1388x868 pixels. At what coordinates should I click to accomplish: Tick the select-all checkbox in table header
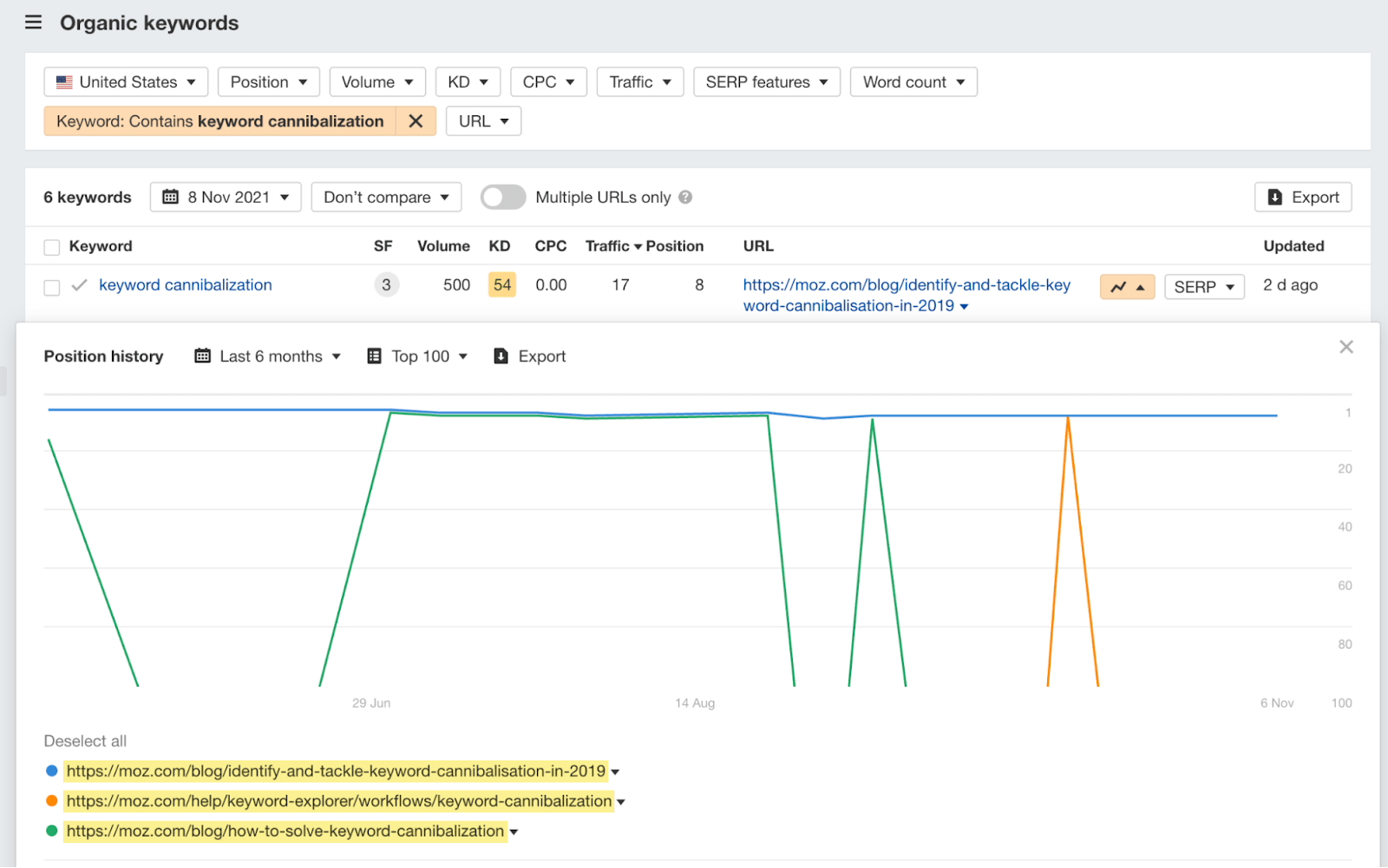(x=51, y=246)
